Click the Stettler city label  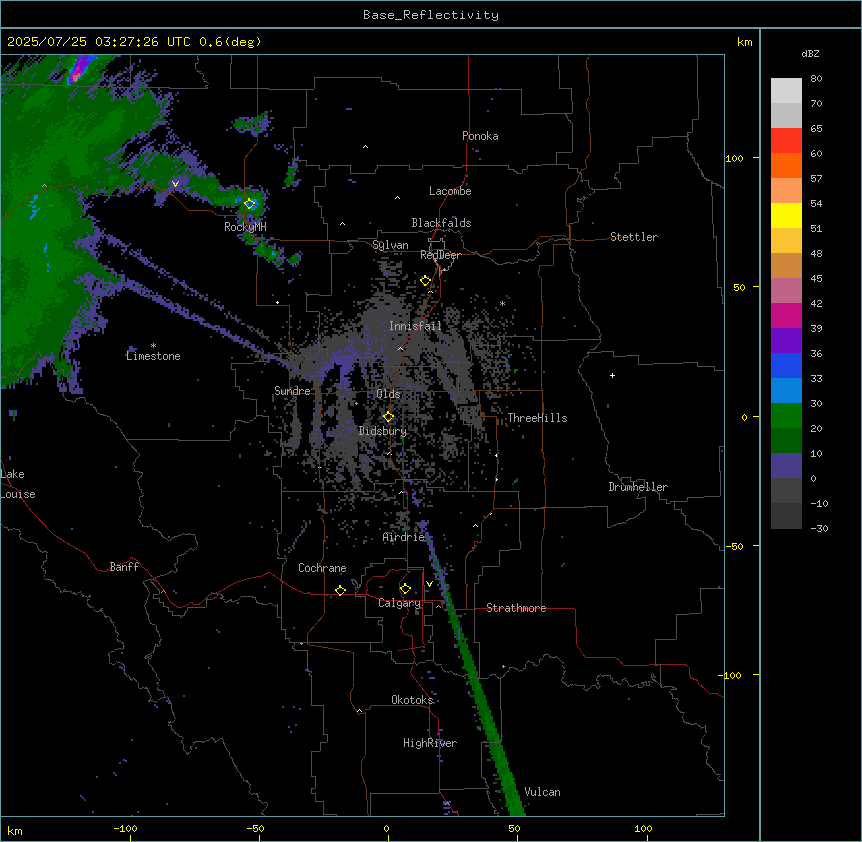(634, 237)
